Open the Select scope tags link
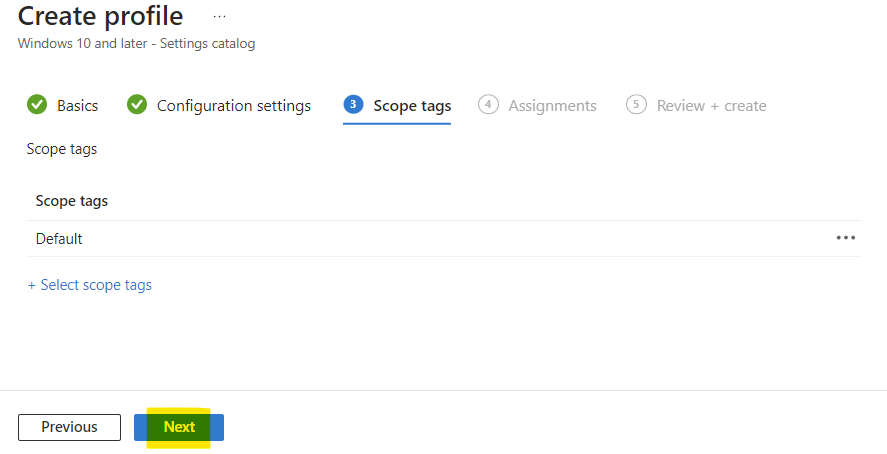887x454 pixels. pyautogui.click(x=96, y=285)
